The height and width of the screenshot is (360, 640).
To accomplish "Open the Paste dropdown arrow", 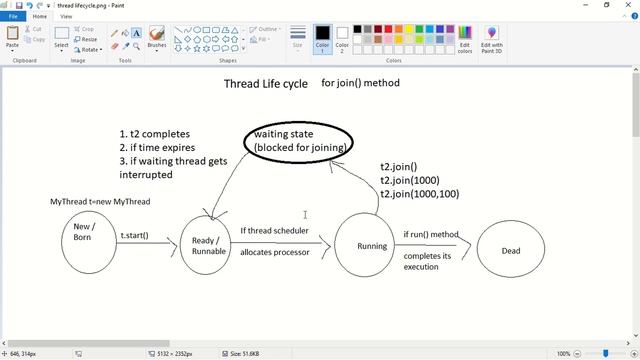I will 12,51.
